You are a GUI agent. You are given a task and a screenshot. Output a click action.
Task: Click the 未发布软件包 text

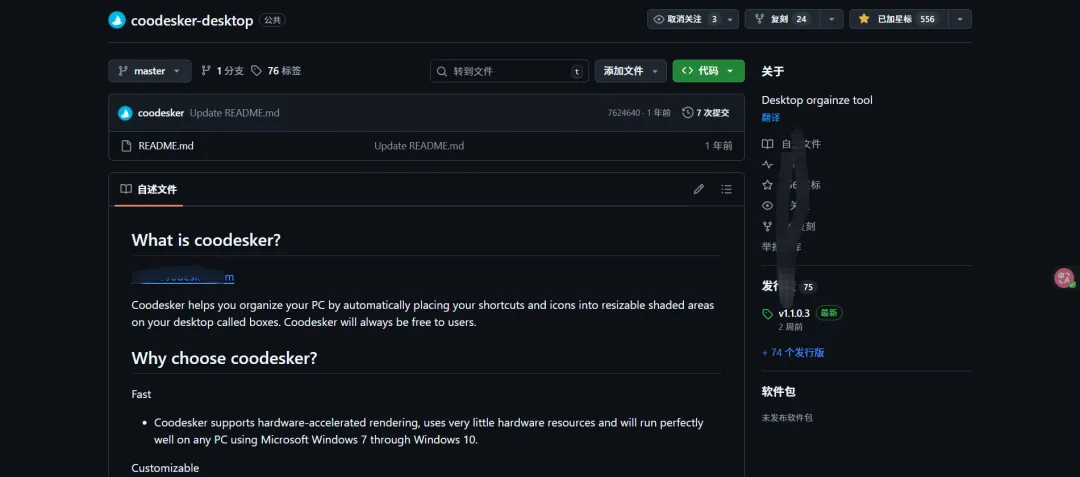click(787, 418)
